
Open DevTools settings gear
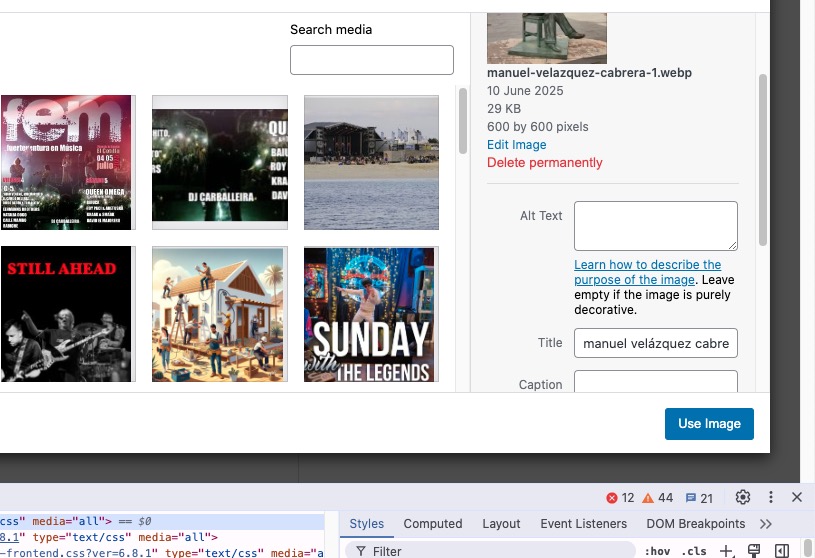pos(742,497)
